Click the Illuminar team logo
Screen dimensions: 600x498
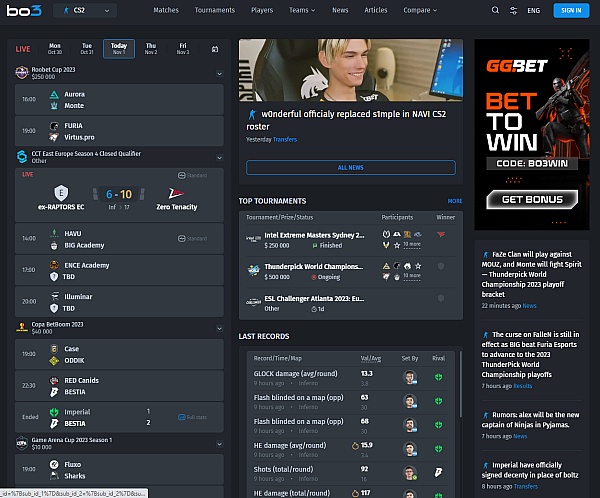click(54, 297)
